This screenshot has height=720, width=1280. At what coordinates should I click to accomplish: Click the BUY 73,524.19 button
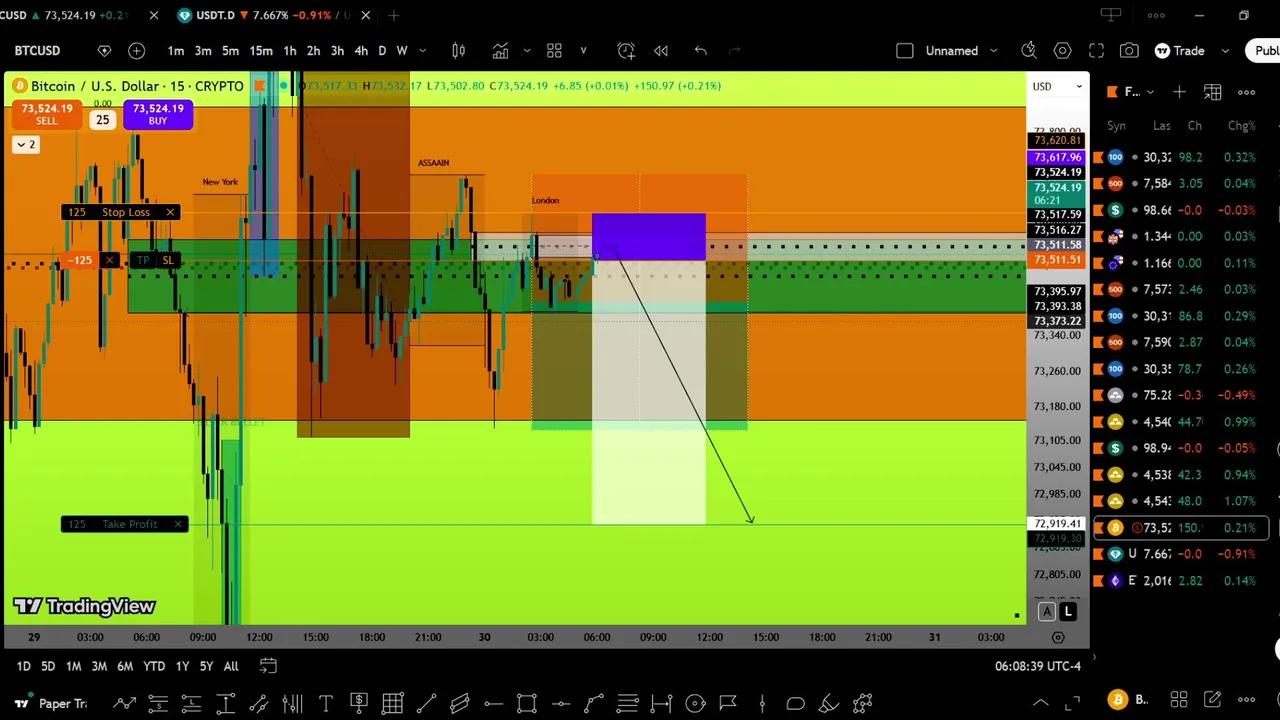(x=158, y=114)
